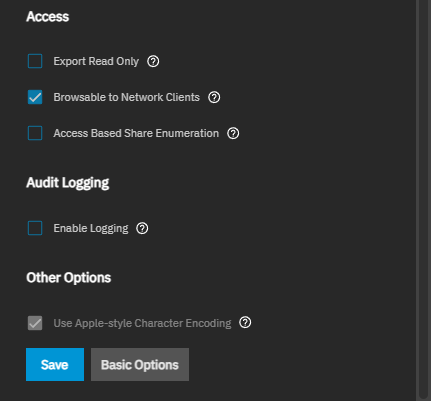Switch to Basic Options

tap(140, 365)
